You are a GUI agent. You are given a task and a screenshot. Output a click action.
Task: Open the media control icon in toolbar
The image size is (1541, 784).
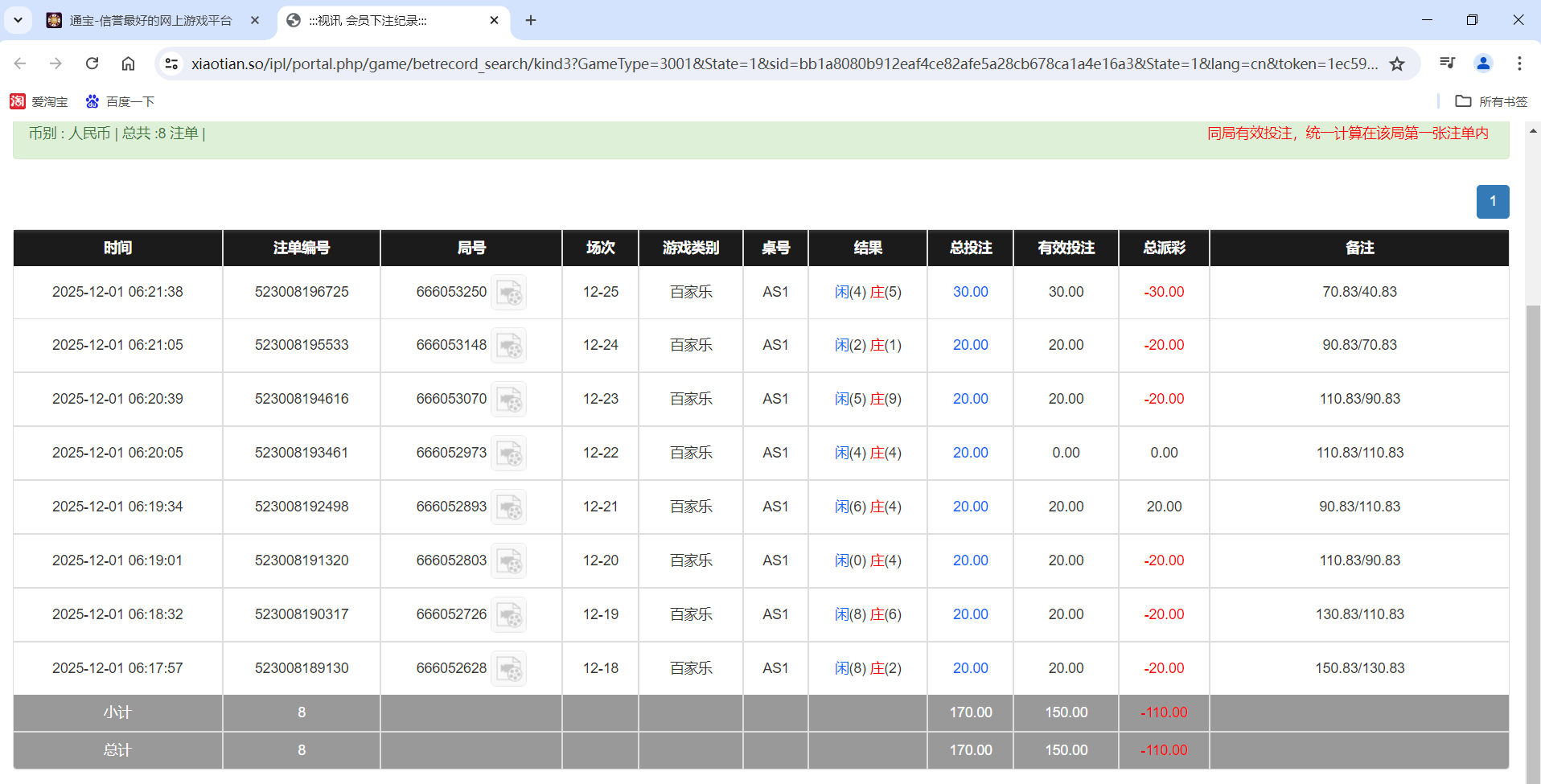coord(1447,64)
